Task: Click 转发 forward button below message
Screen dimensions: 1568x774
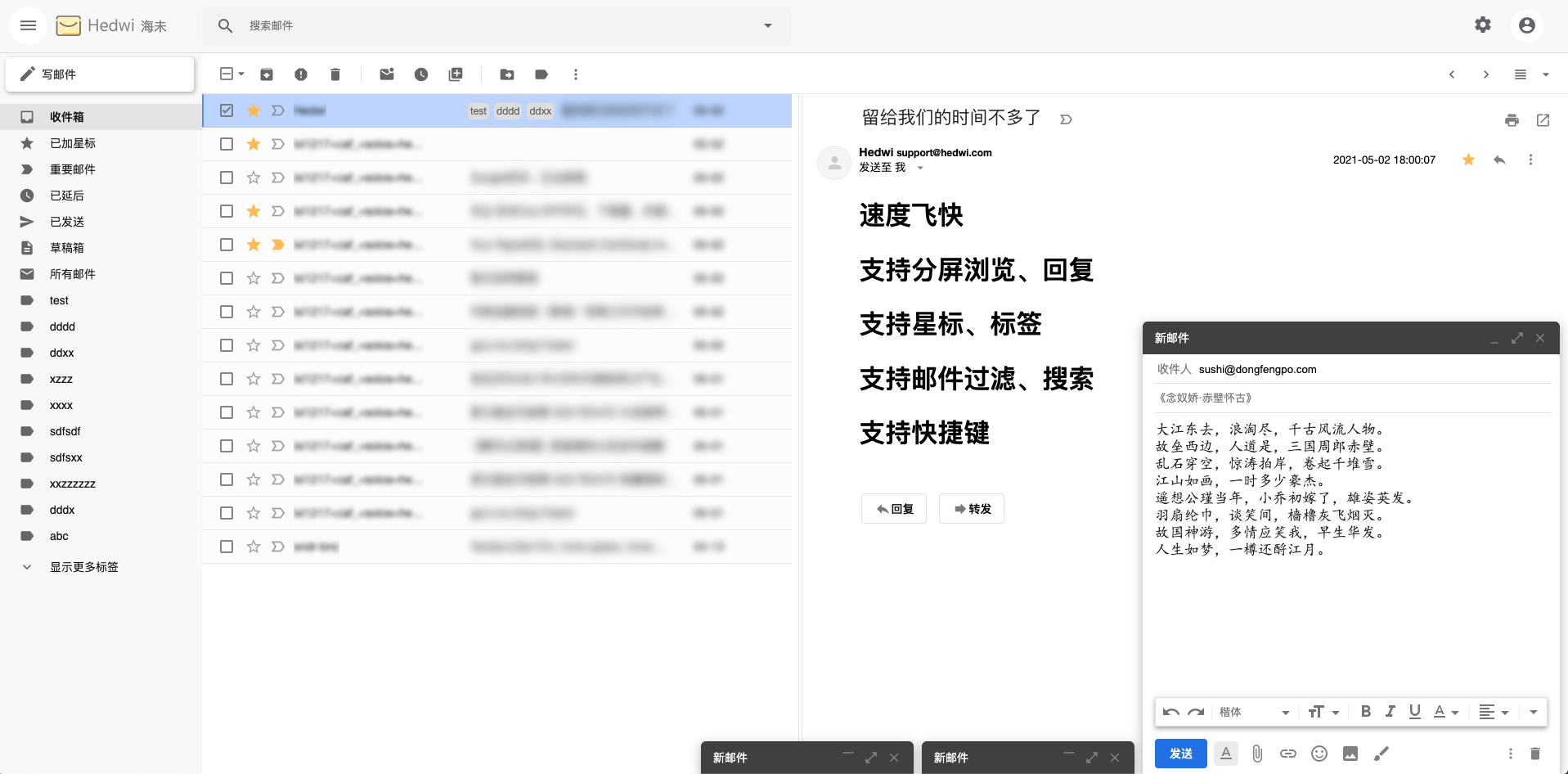Action: click(x=972, y=509)
